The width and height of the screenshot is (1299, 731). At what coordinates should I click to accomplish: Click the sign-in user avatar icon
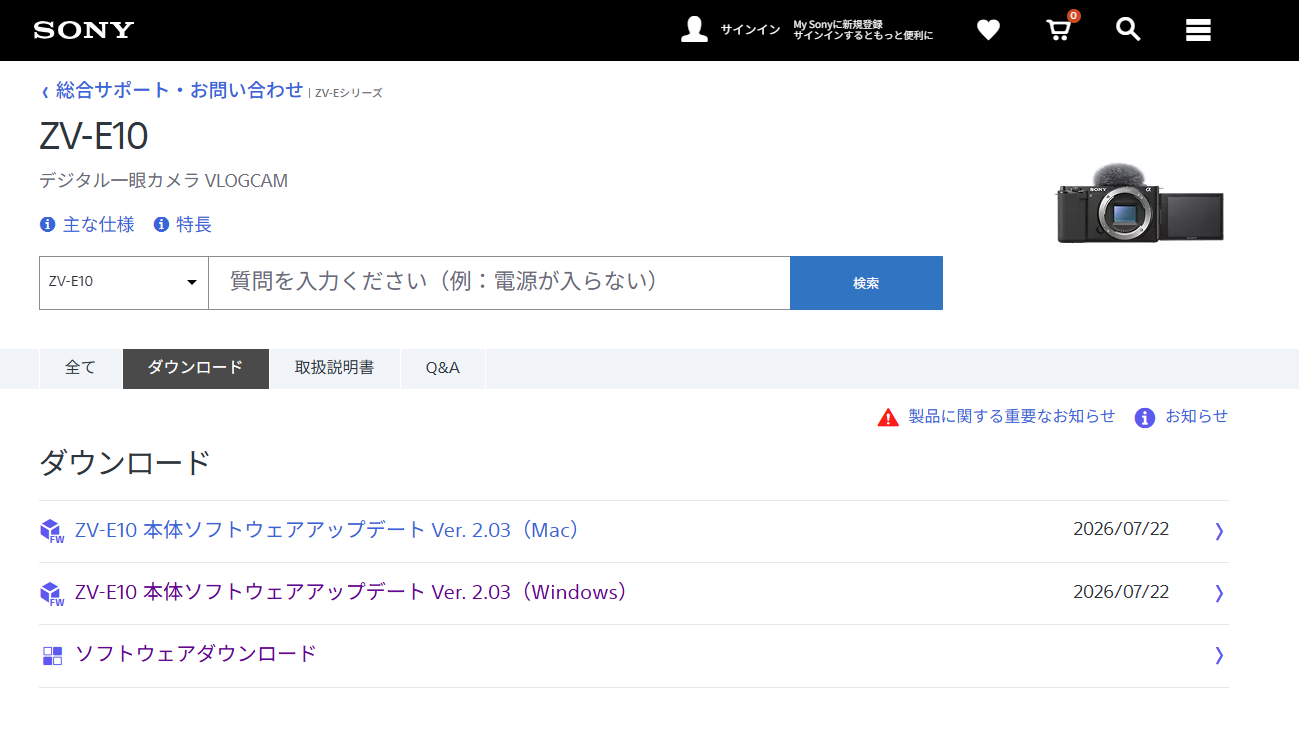pyautogui.click(x=694, y=29)
